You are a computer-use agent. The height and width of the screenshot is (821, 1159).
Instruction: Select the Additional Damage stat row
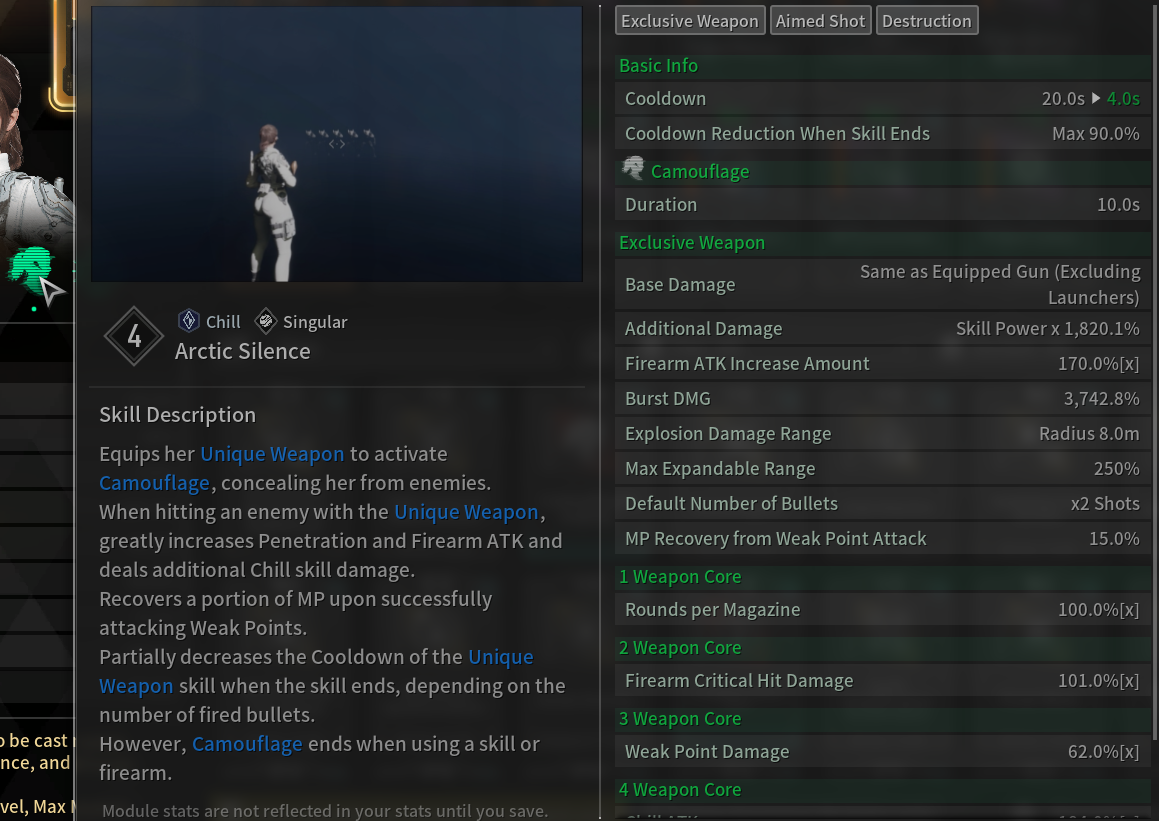point(883,329)
